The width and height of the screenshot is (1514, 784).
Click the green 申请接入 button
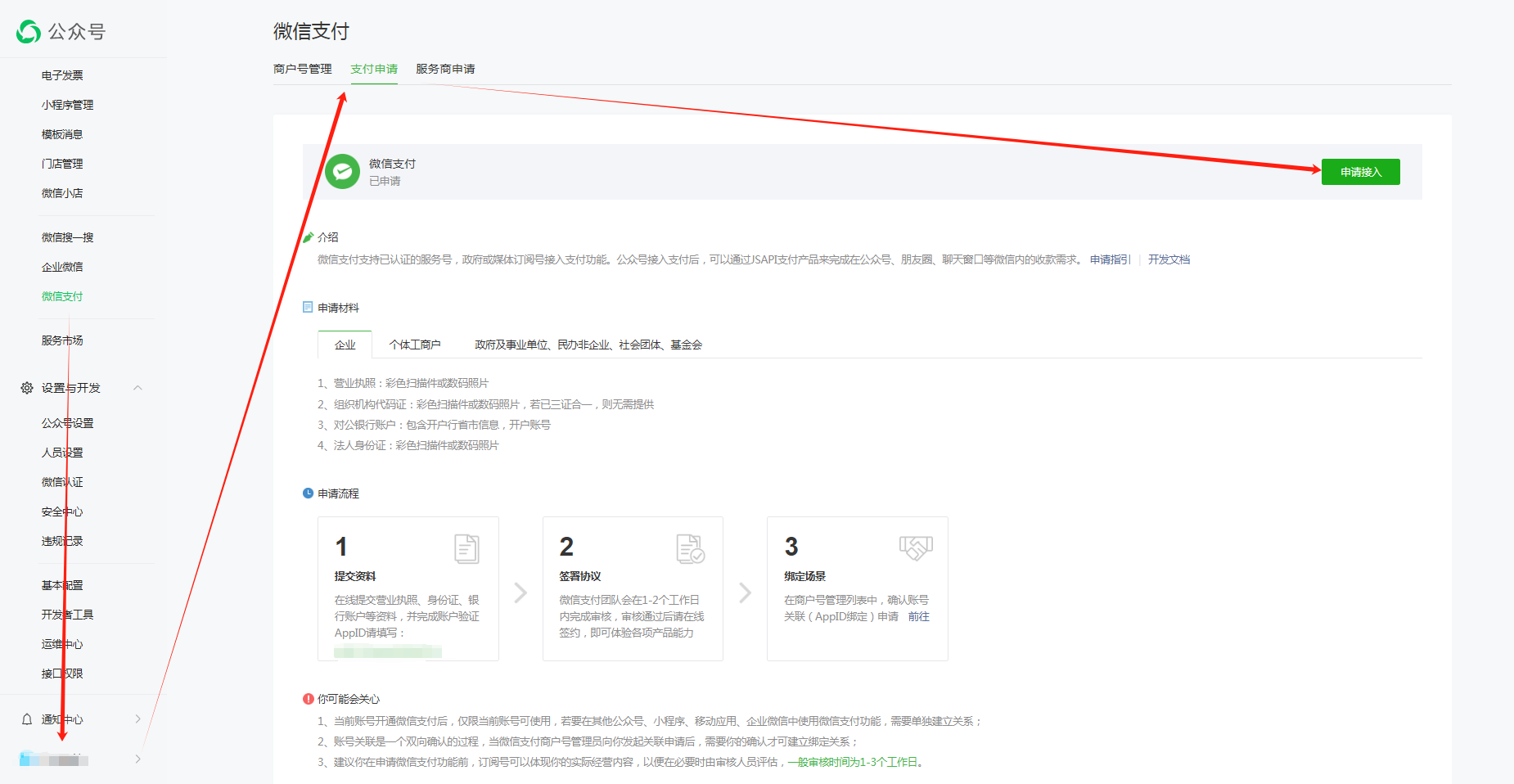pyautogui.click(x=1361, y=172)
